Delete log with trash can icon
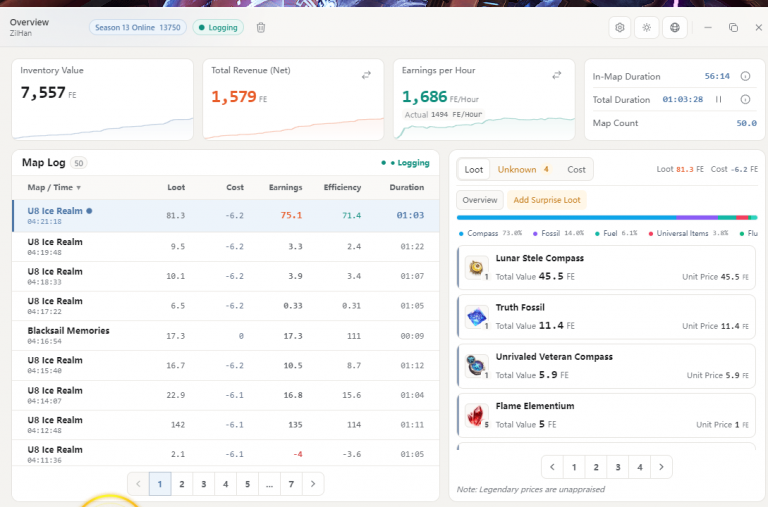Screen dimensions: 768x507 coord(261,27)
